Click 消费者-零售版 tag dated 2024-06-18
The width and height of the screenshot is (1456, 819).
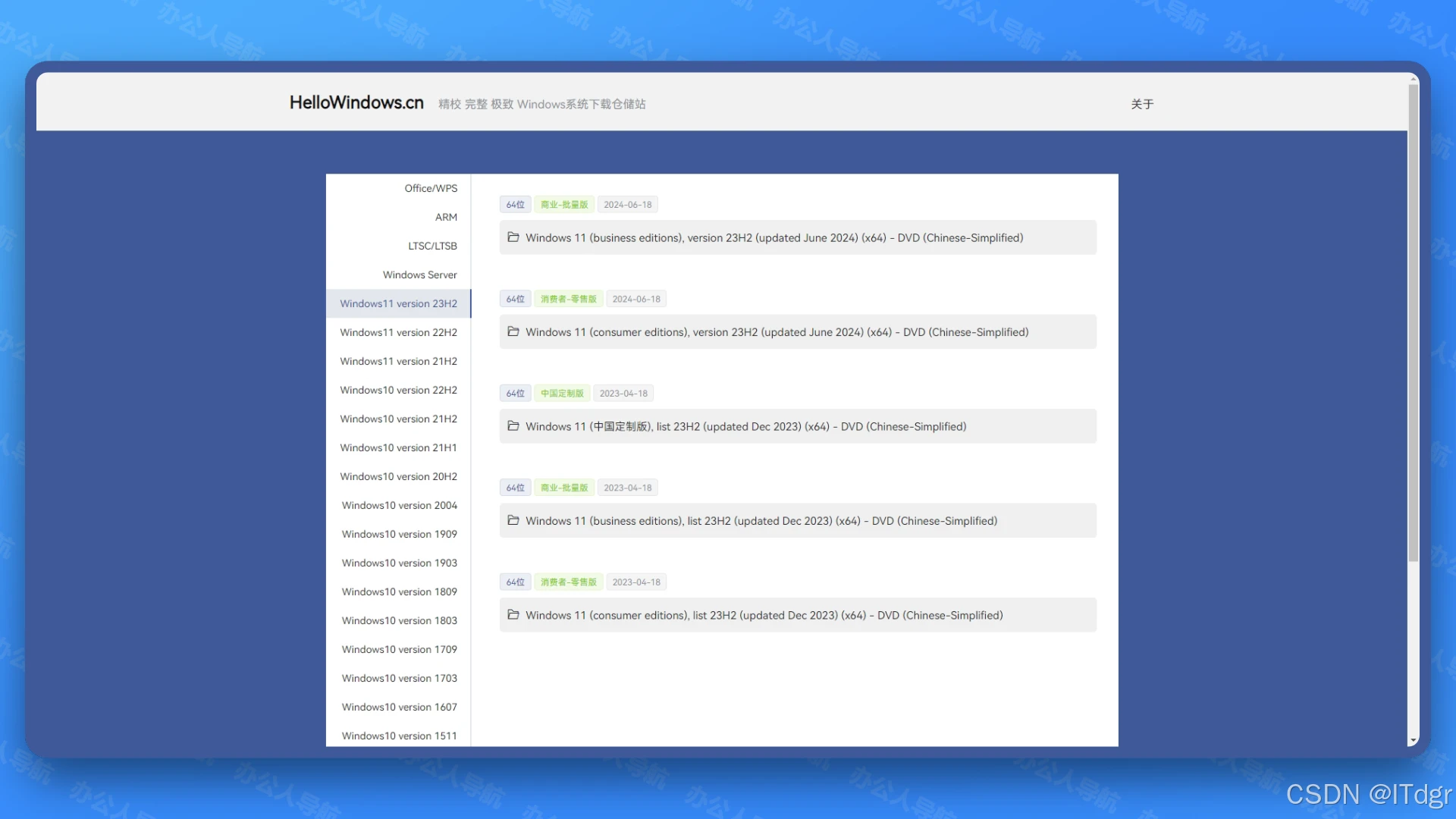pyautogui.click(x=569, y=299)
